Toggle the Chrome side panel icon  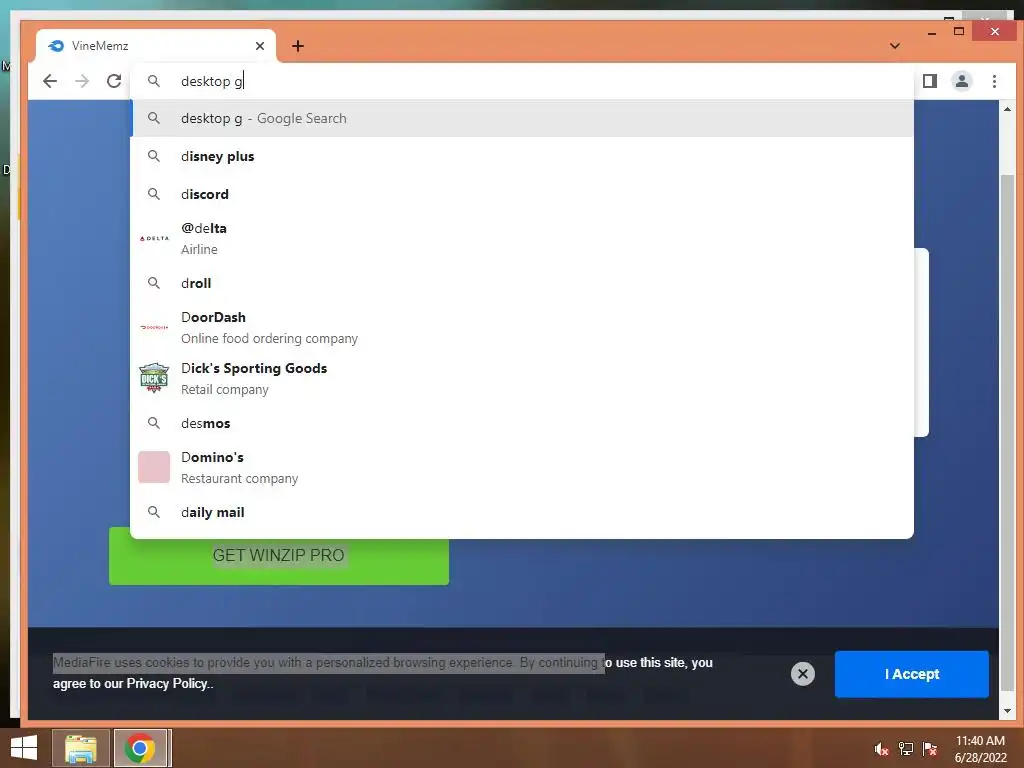[930, 81]
